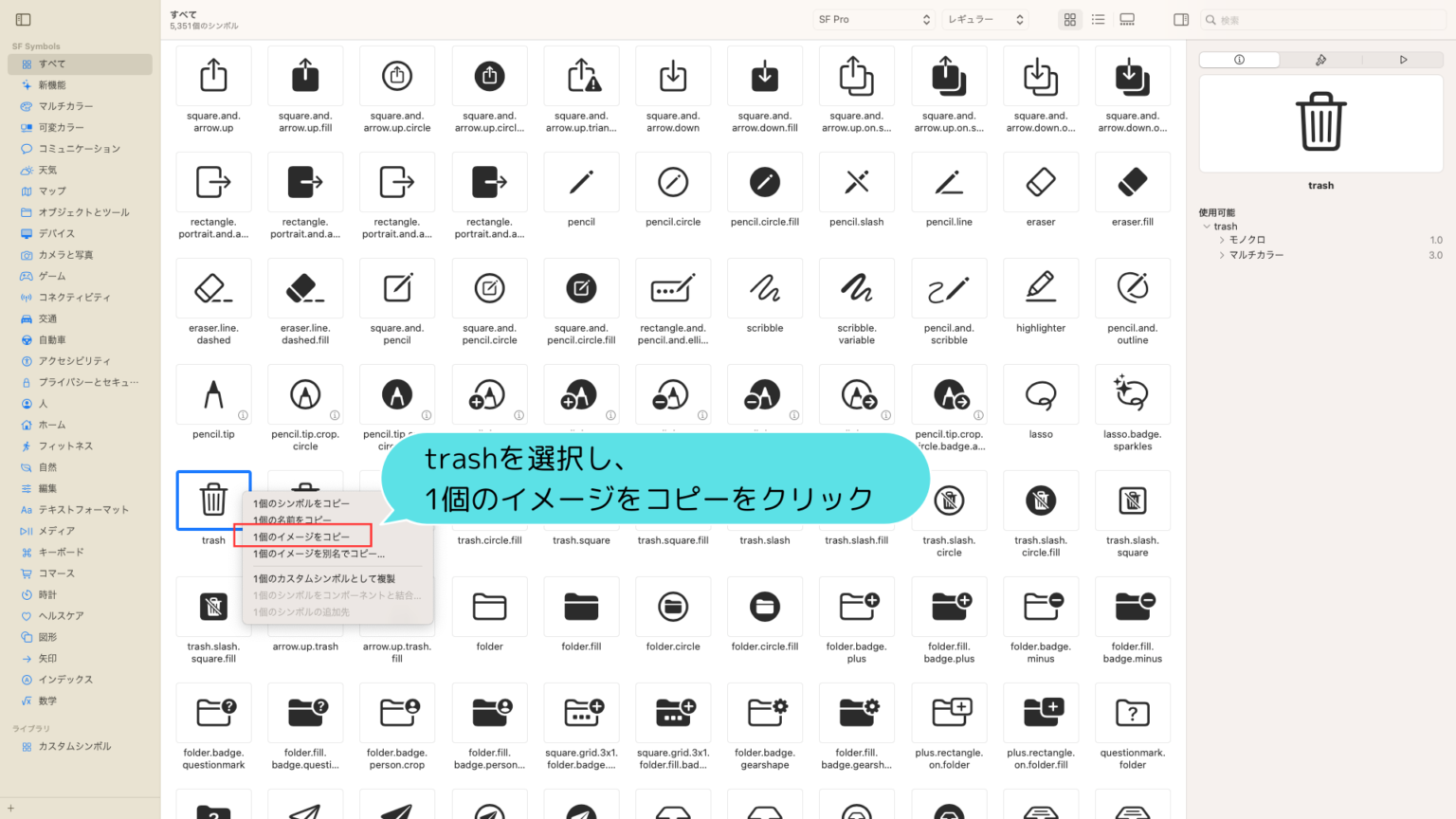Select 1個のイメージをコピー in the context menu
Viewport: 1456px width, 819px height.
point(303,536)
